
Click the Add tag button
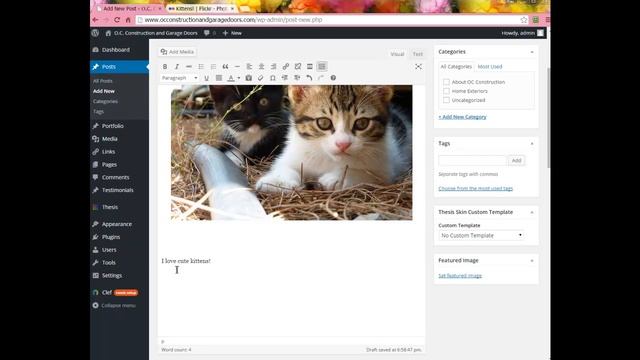[x=516, y=160]
